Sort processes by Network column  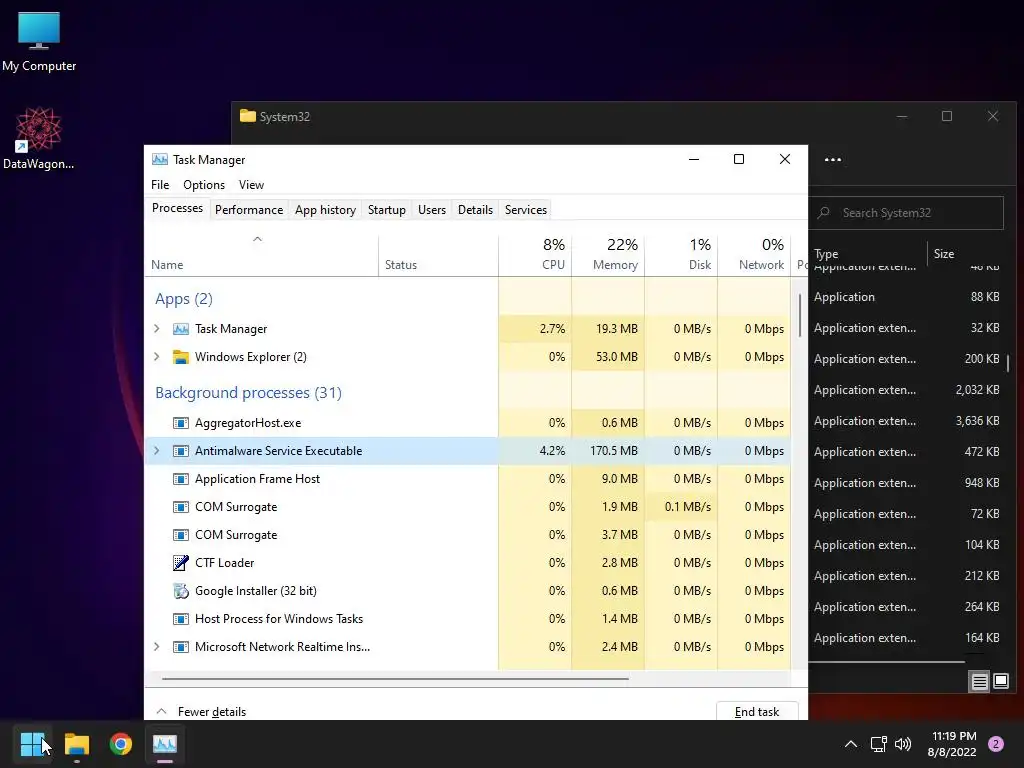coord(754,255)
